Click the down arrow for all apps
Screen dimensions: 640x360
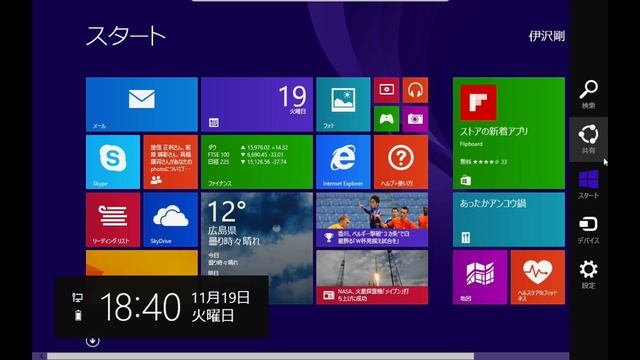[93, 341]
